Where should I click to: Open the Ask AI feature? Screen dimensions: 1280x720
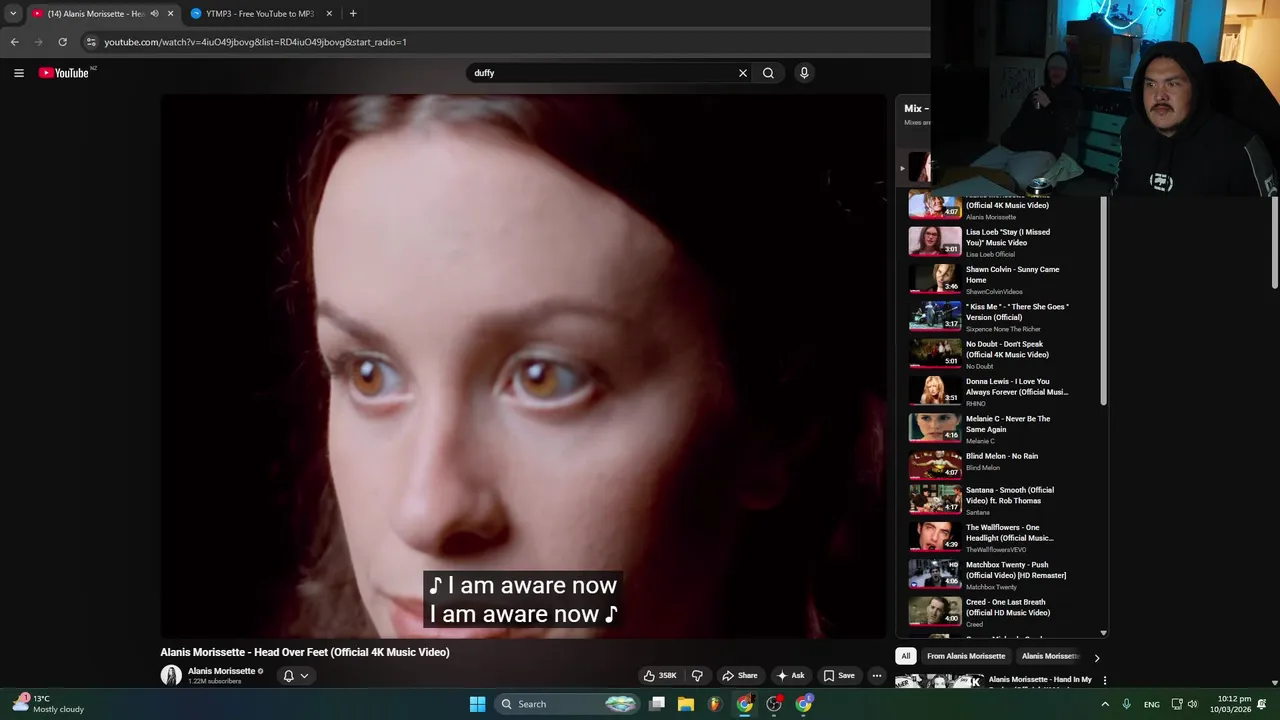(790, 676)
